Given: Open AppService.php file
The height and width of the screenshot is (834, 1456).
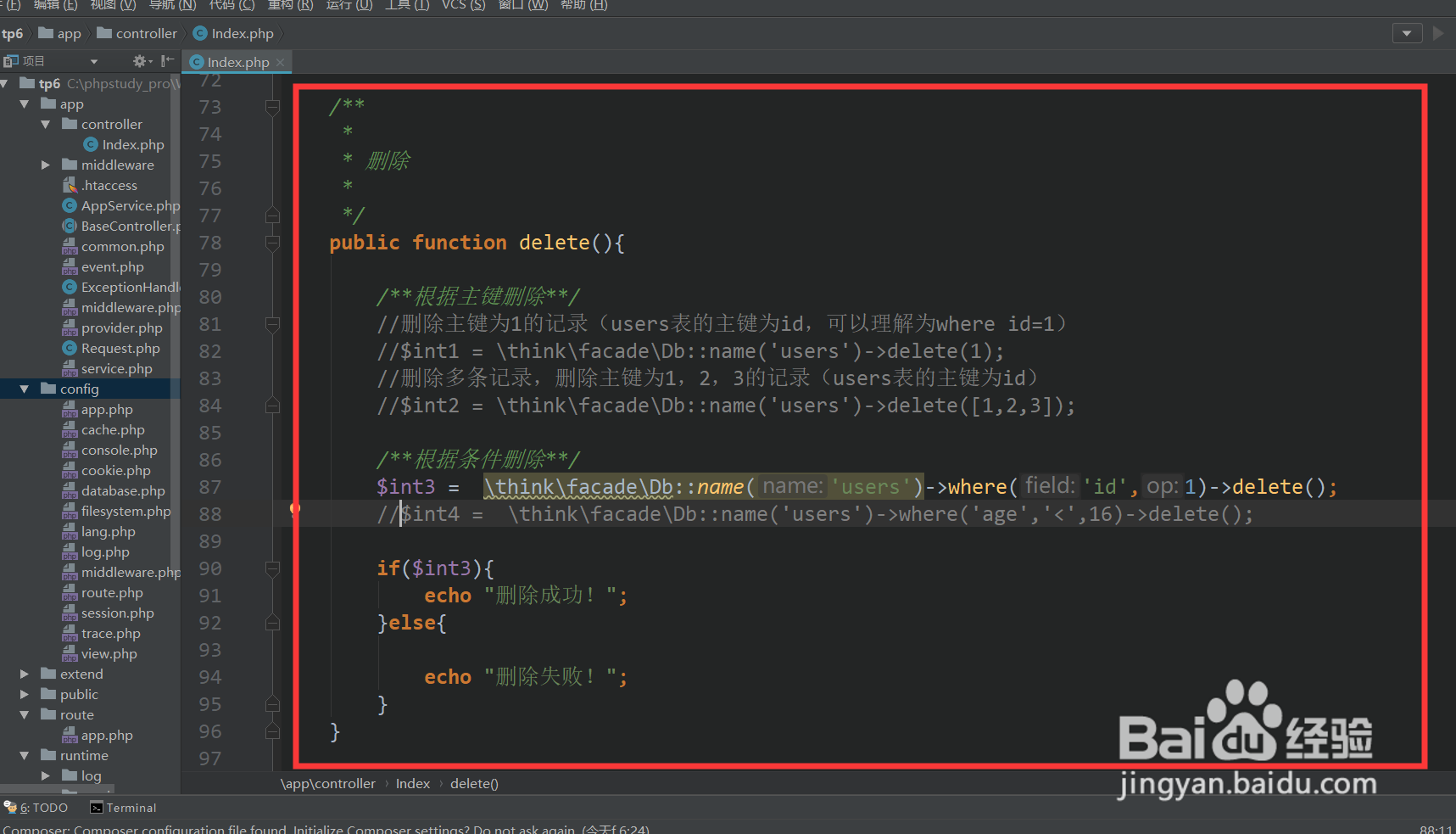Looking at the screenshot, I should click(121, 205).
